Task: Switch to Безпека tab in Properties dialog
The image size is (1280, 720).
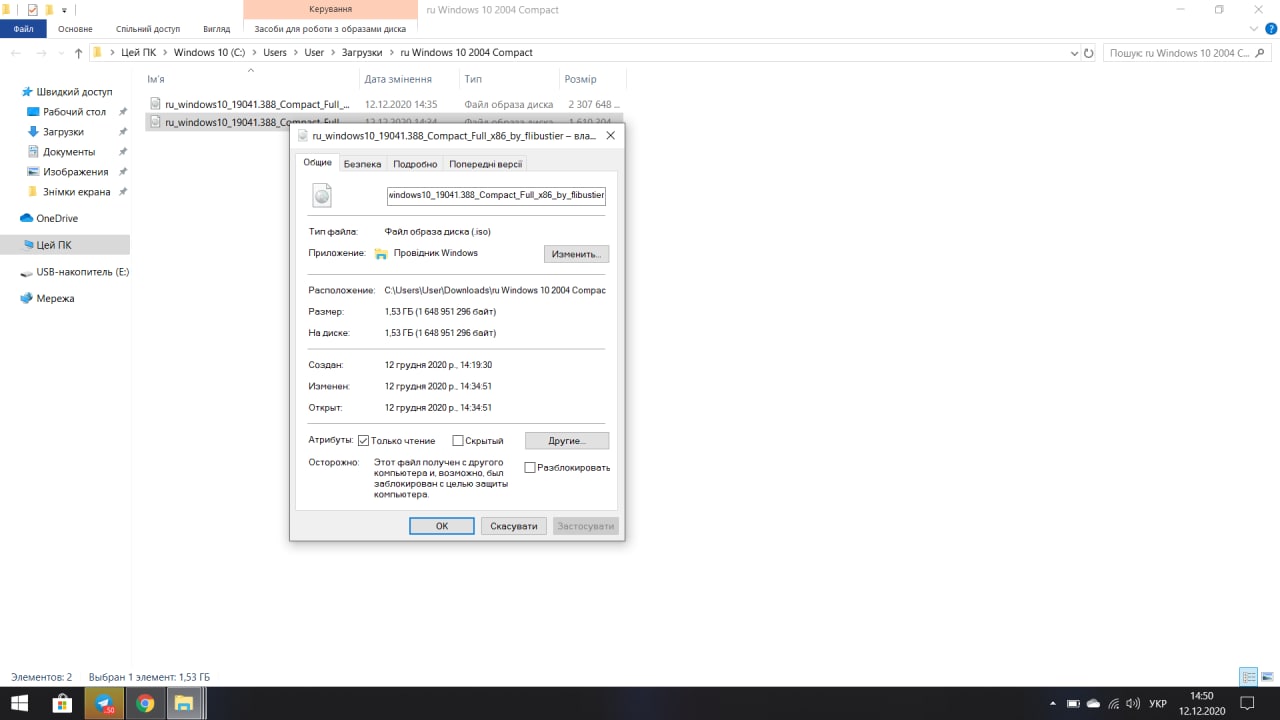Action: click(x=362, y=164)
